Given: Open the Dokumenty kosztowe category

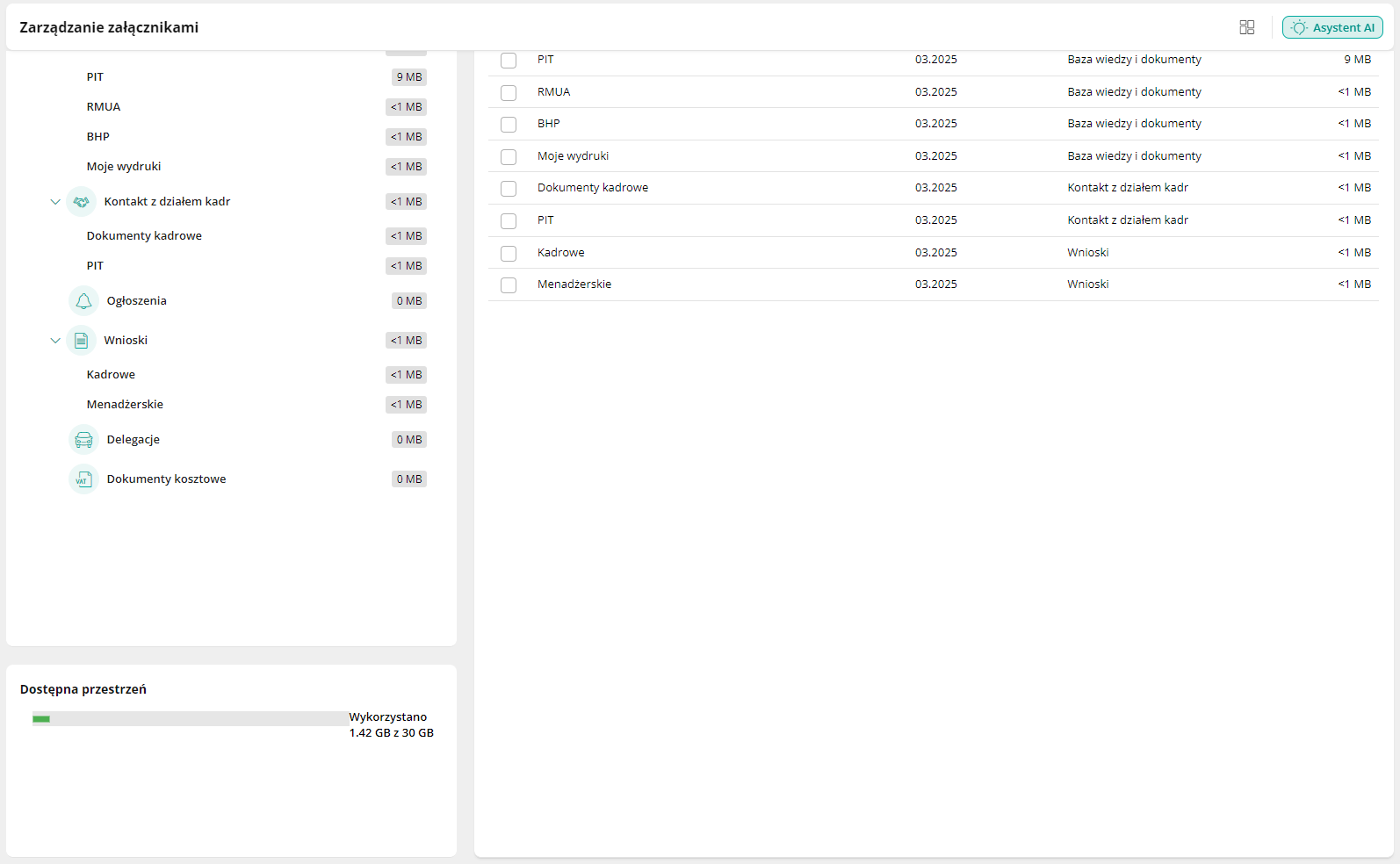Looking at the screenshot, I should tap(166, 479).
